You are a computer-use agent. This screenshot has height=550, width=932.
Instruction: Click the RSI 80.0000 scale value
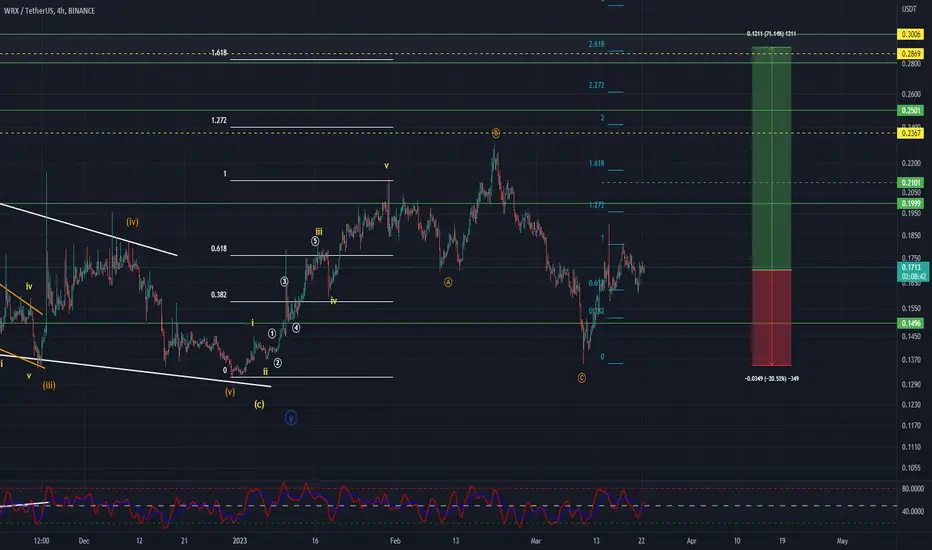[912, 489]
